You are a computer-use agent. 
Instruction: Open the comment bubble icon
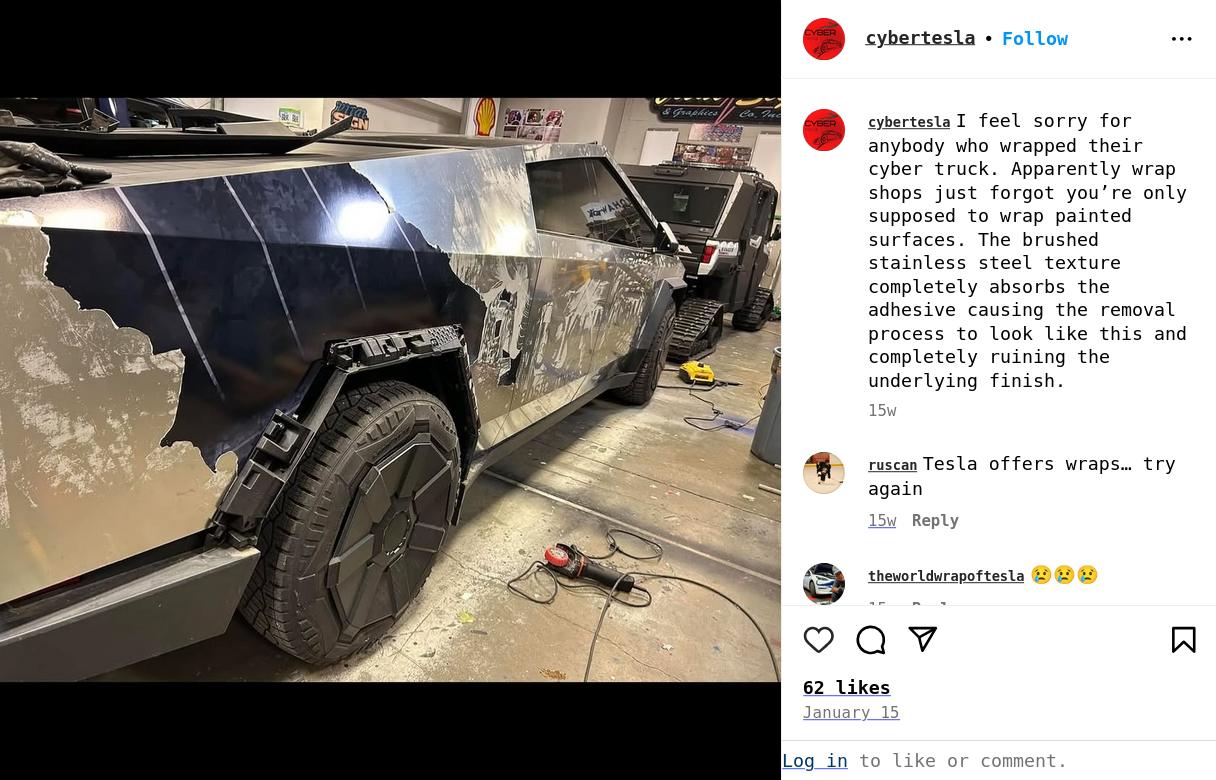coord(871,640)
